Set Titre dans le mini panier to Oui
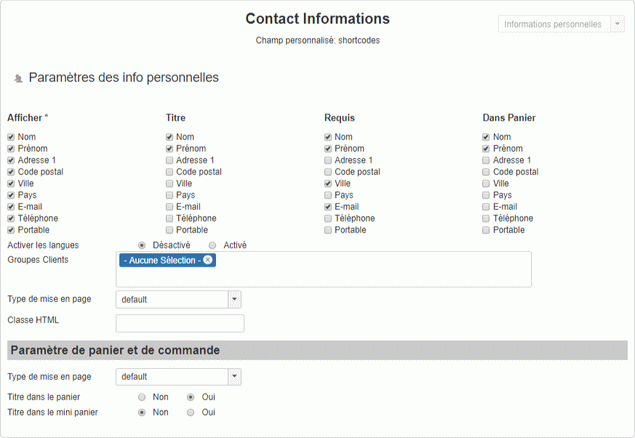Screen dimensions: 635x438 [x=190, y=411]
